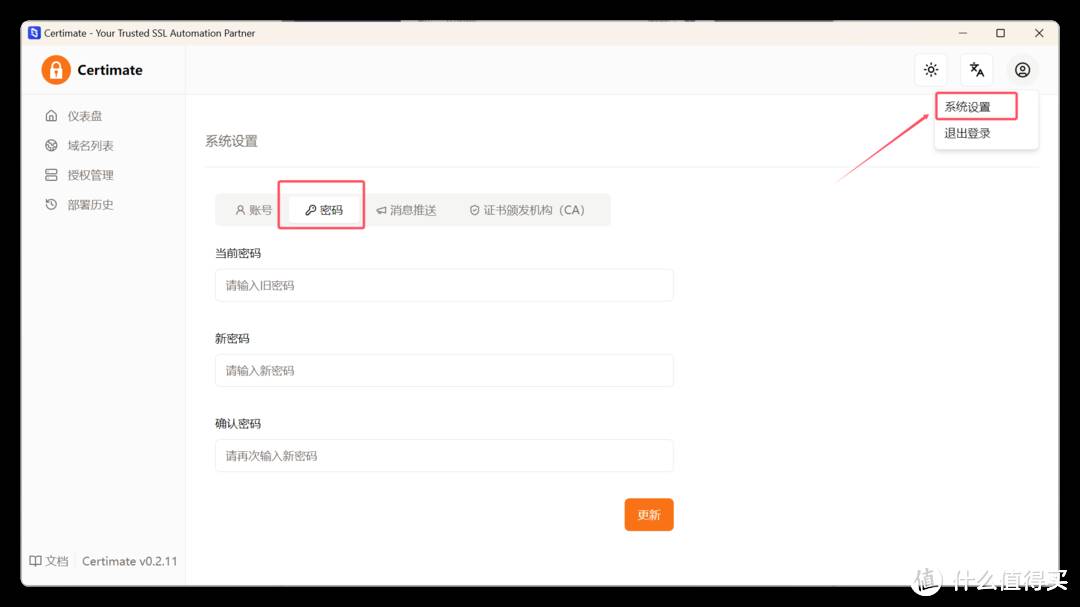Focus the 当前密码 current password field
The height and width of the screenshot is (607, 1080).
coord(444,285)
